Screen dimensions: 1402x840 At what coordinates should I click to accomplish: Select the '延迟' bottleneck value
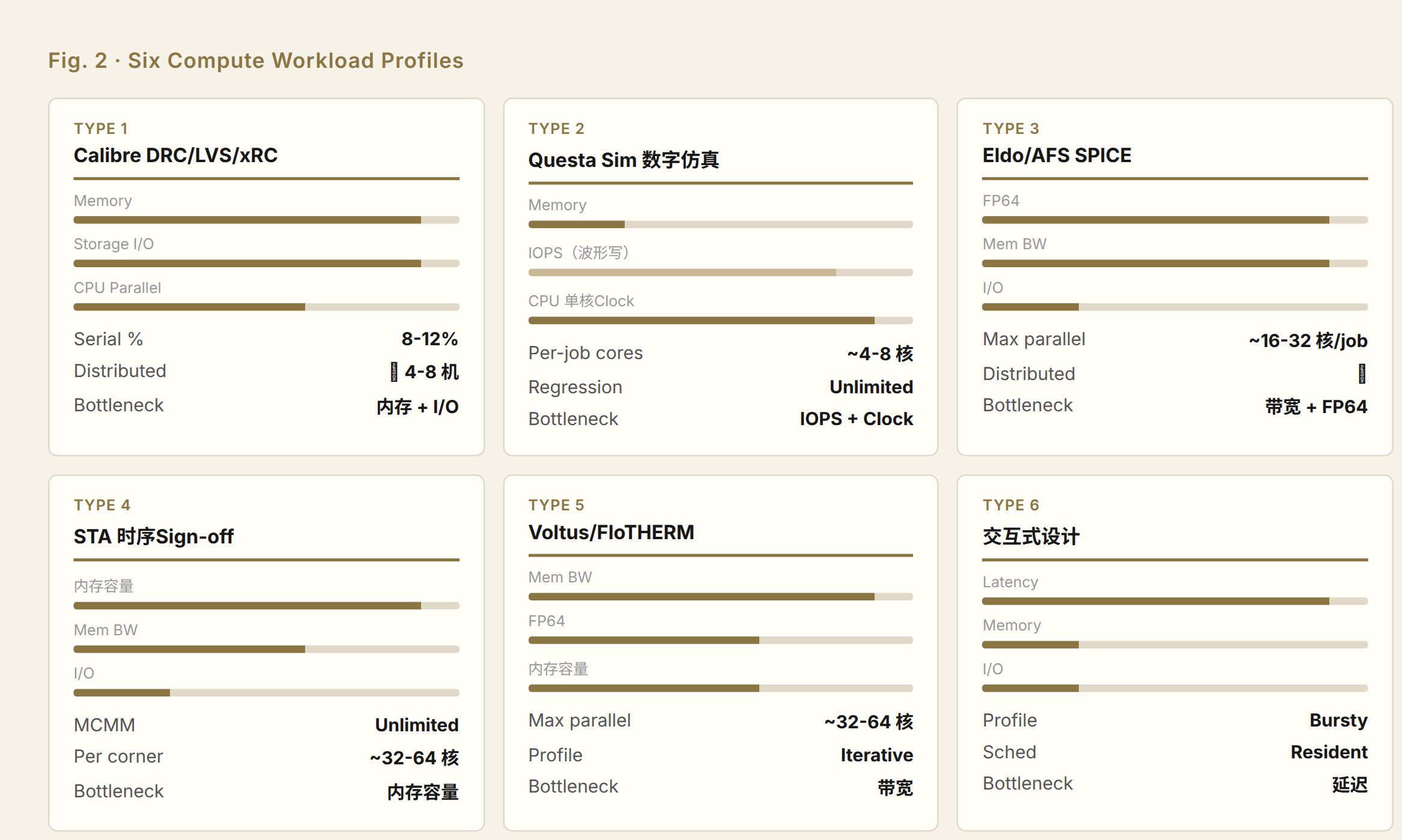1350,785
